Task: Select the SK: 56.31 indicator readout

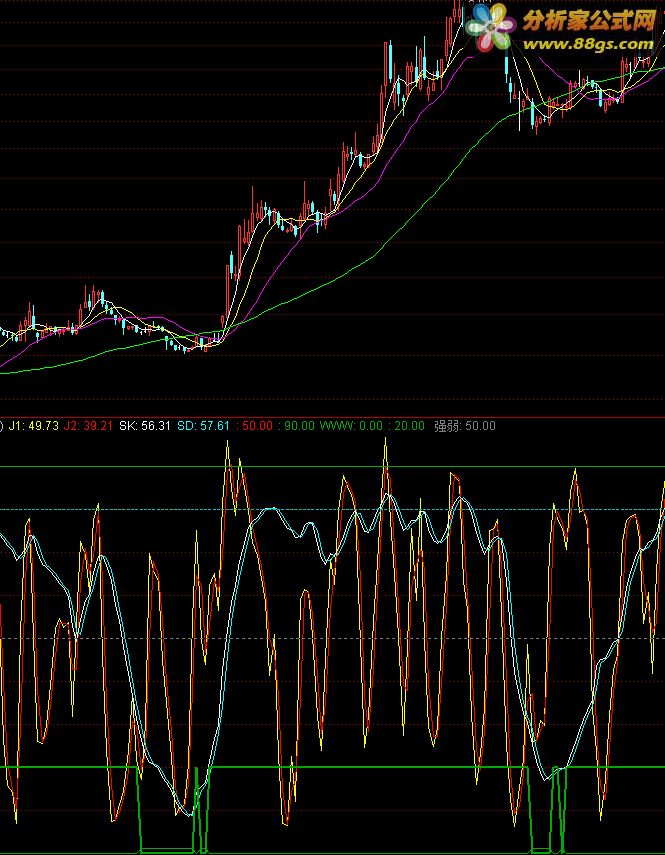Action: [145, 426]
